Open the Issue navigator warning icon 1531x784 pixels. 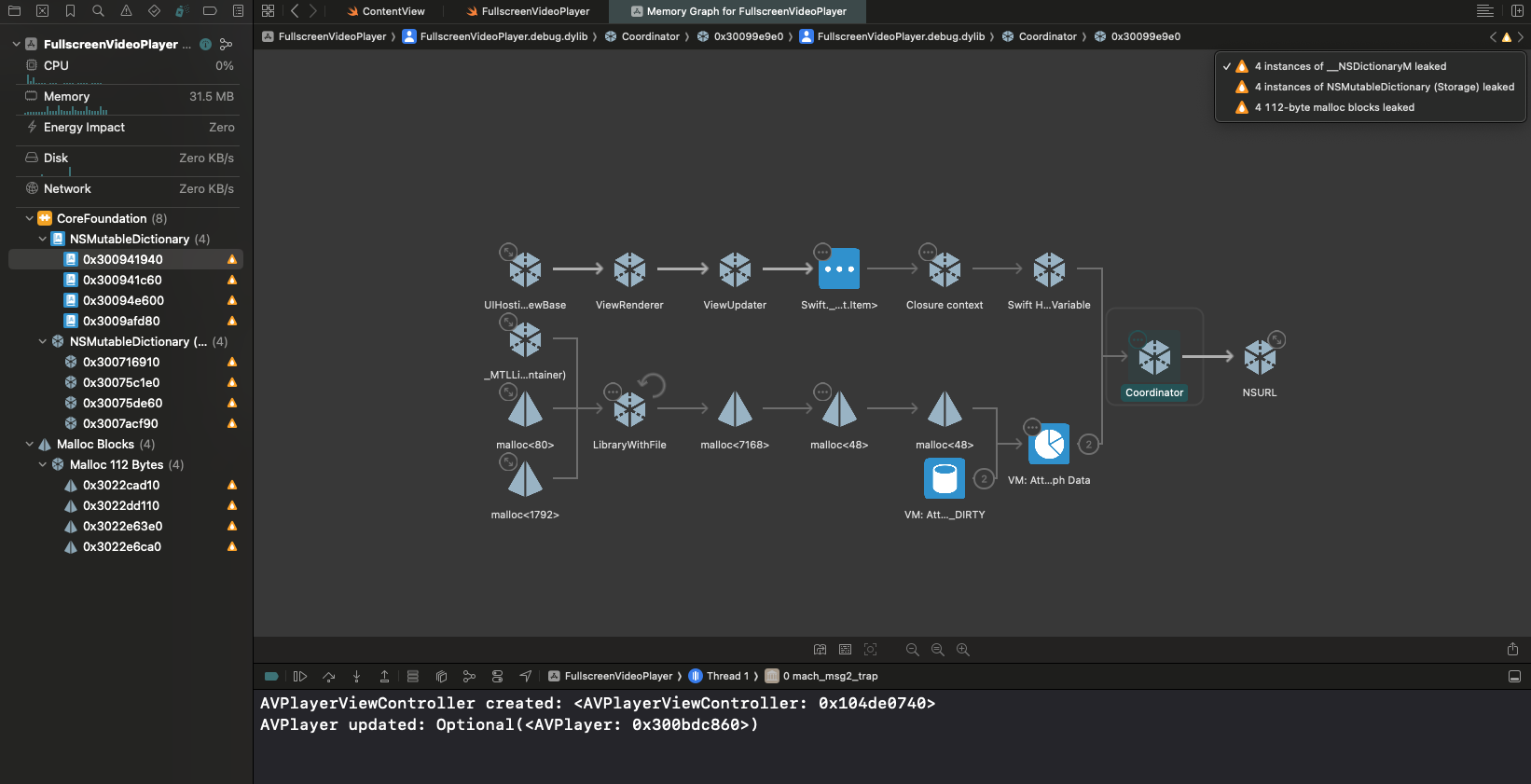pyautogui.click(x=126, y=11)
